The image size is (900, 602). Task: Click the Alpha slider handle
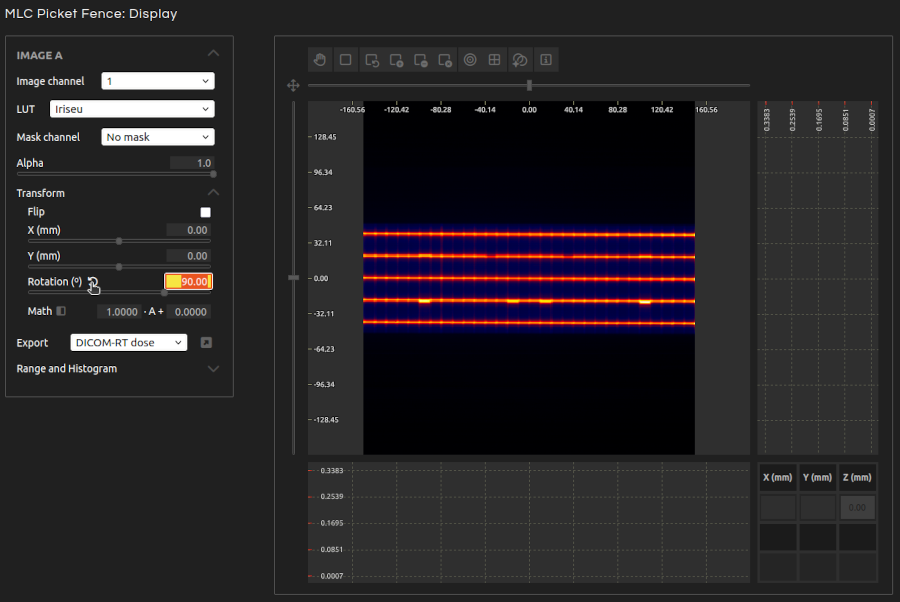(x=213, y=174)
